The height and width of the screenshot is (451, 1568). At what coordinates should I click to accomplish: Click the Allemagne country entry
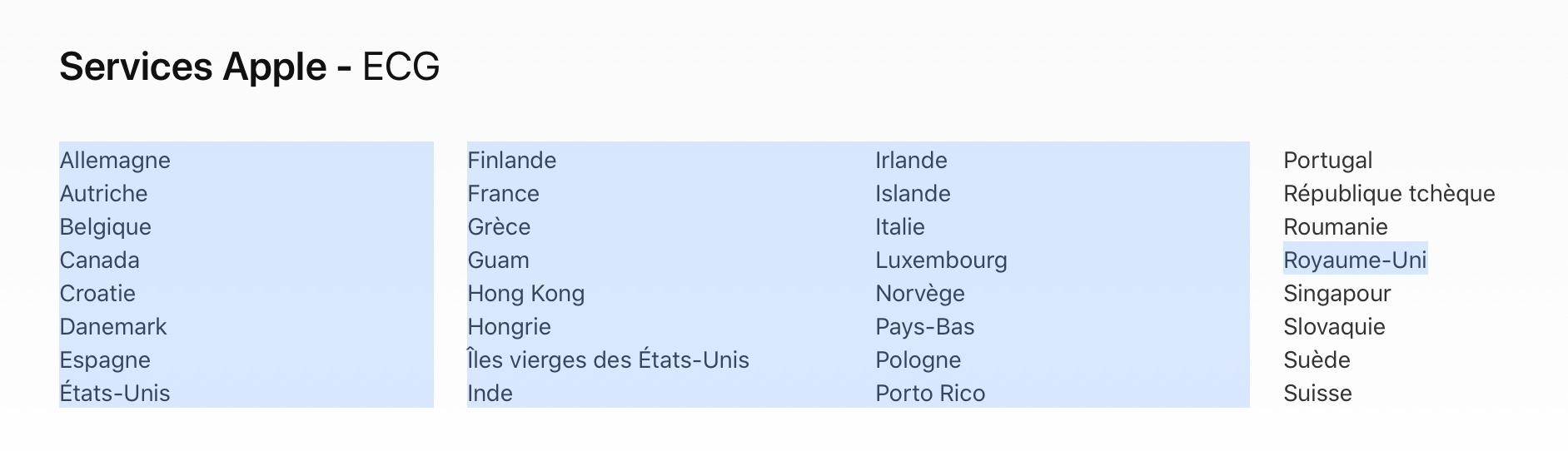[115, 160]
